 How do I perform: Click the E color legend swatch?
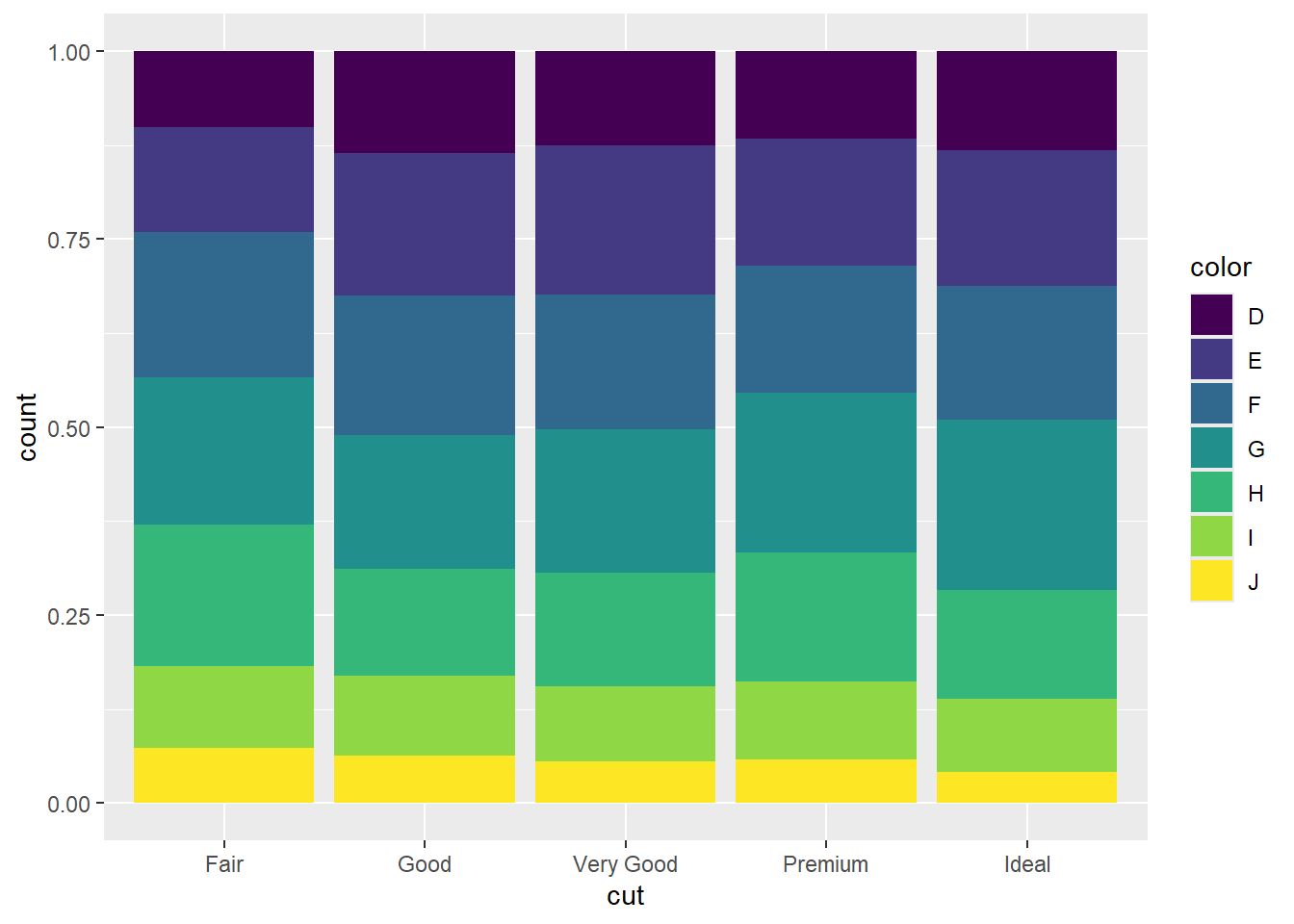(1211, 360)
